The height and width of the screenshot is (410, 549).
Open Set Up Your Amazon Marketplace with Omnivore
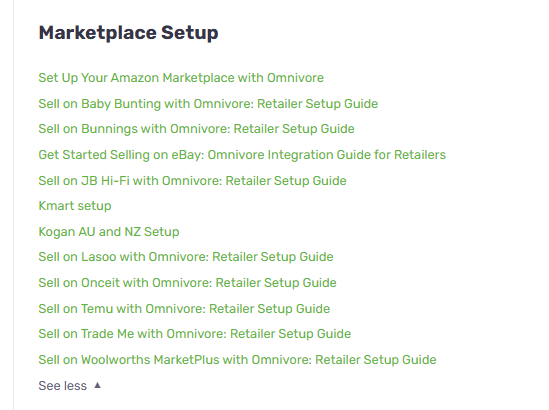[181, 78]
